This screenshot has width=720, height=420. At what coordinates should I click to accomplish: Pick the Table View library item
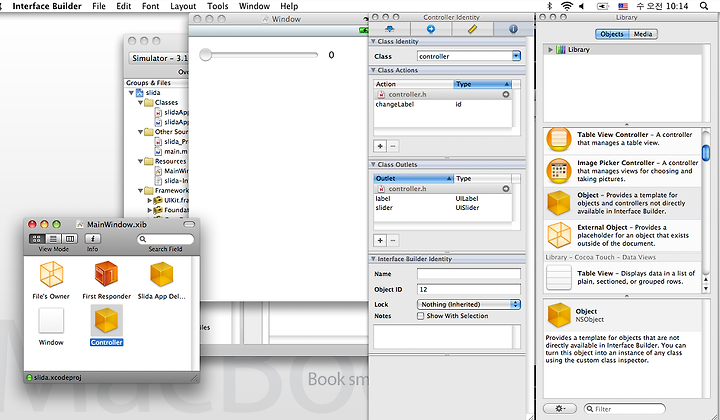click(623, 277)
